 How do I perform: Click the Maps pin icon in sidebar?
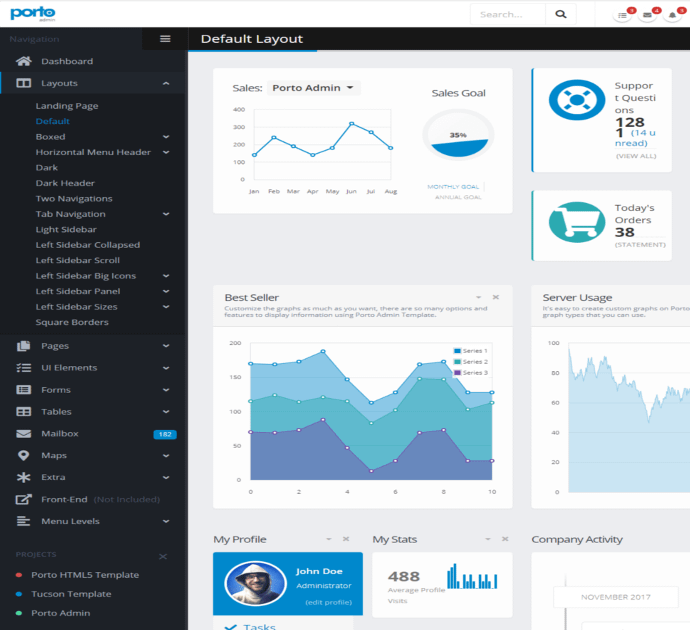pos(23,455)
